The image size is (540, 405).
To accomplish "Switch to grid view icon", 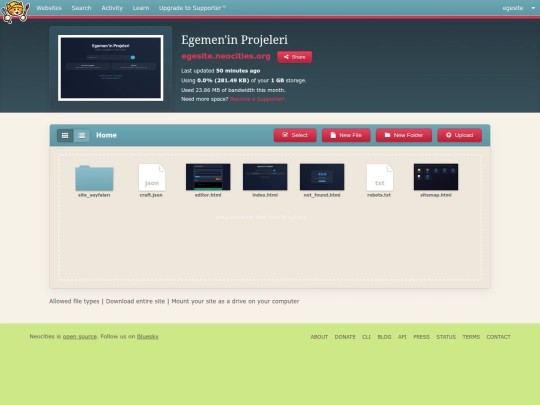I will [x=65, y=135].
